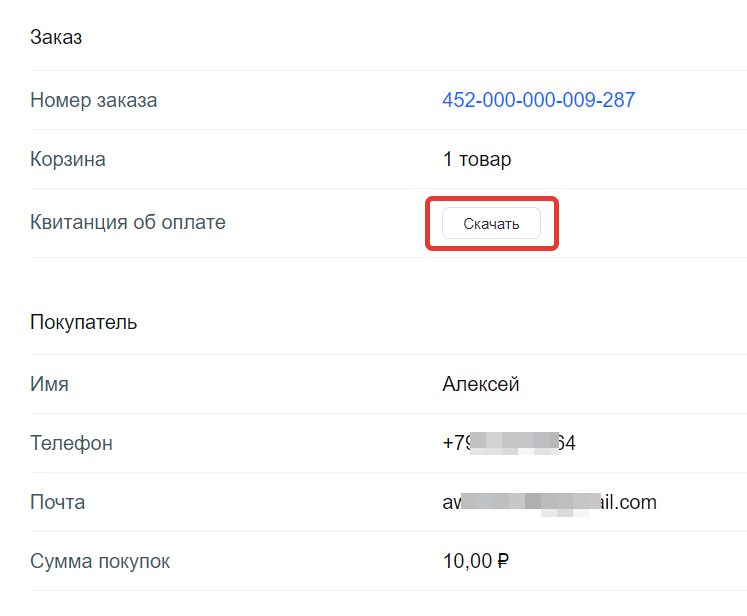Select the blurred email address value
Image resolution: width=747 pixels, height=616 pixels.
pos(549,503)
